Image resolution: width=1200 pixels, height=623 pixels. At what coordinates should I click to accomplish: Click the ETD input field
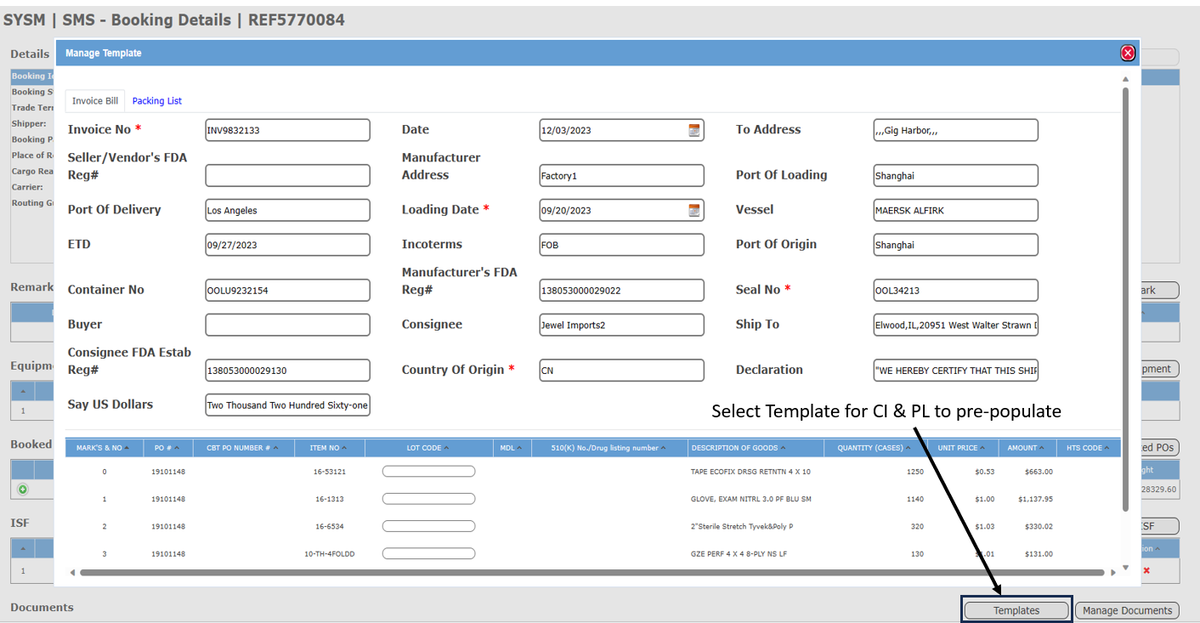[288, 245]
